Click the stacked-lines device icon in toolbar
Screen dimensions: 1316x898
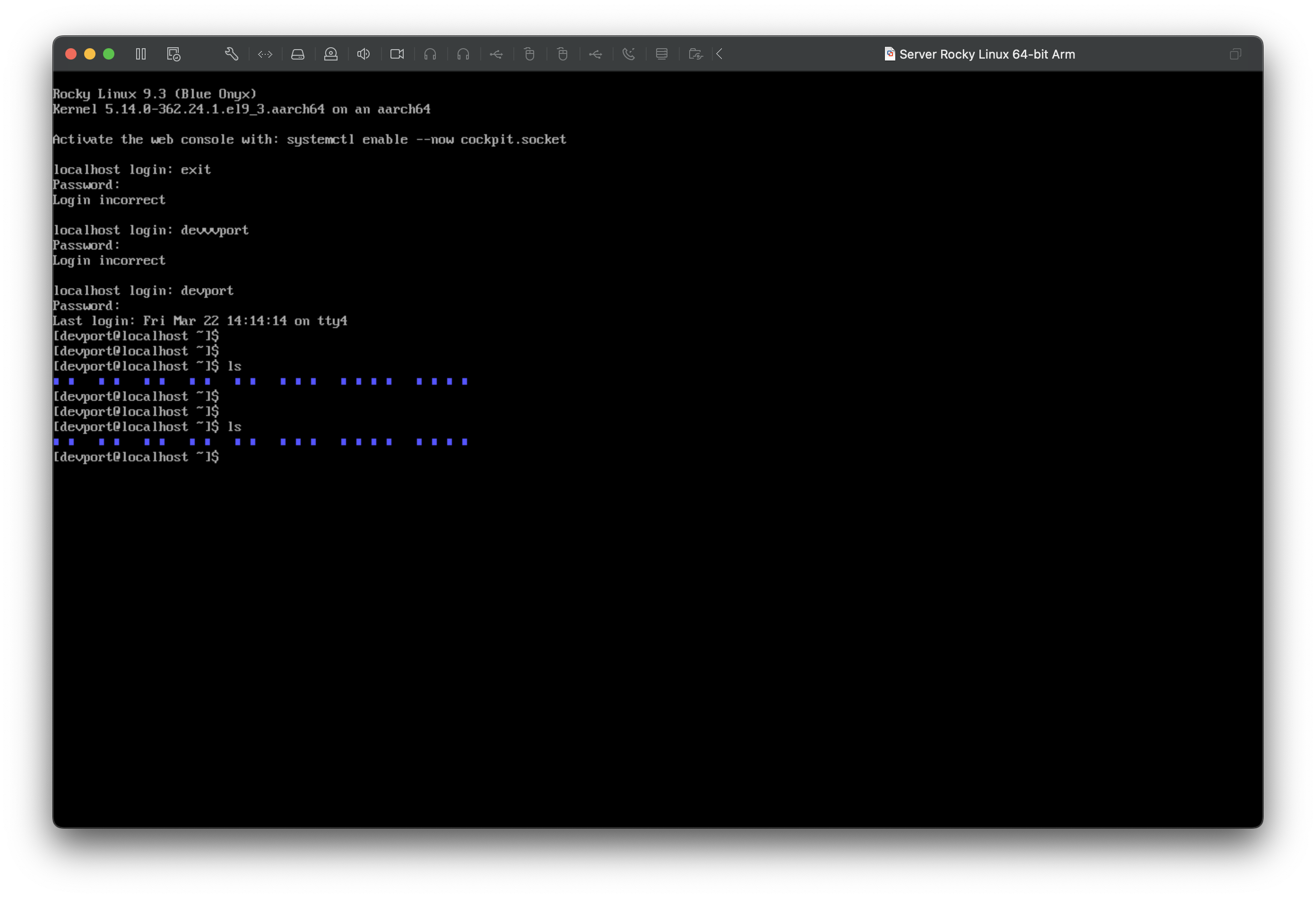pyautogui.click(x=661, y=54)
